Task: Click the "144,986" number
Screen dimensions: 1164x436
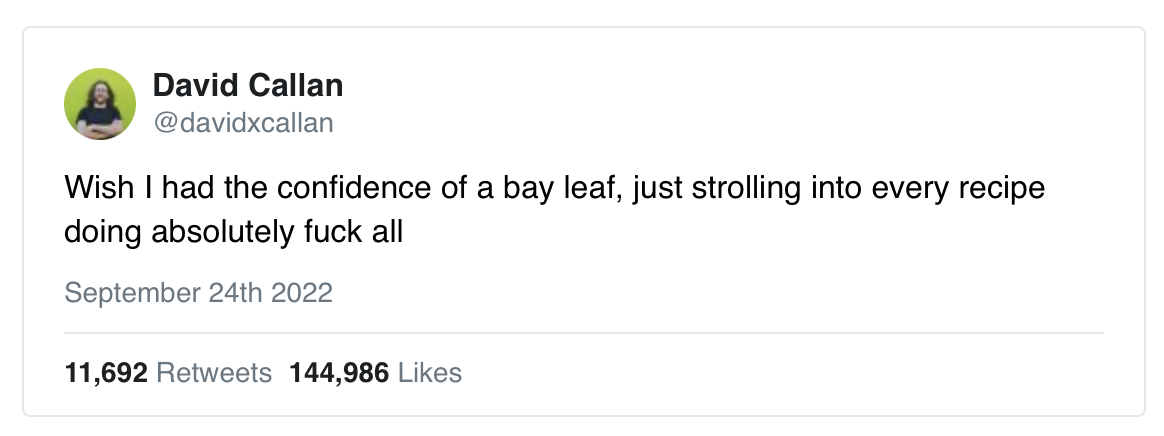Action: (x=339, y=373)
